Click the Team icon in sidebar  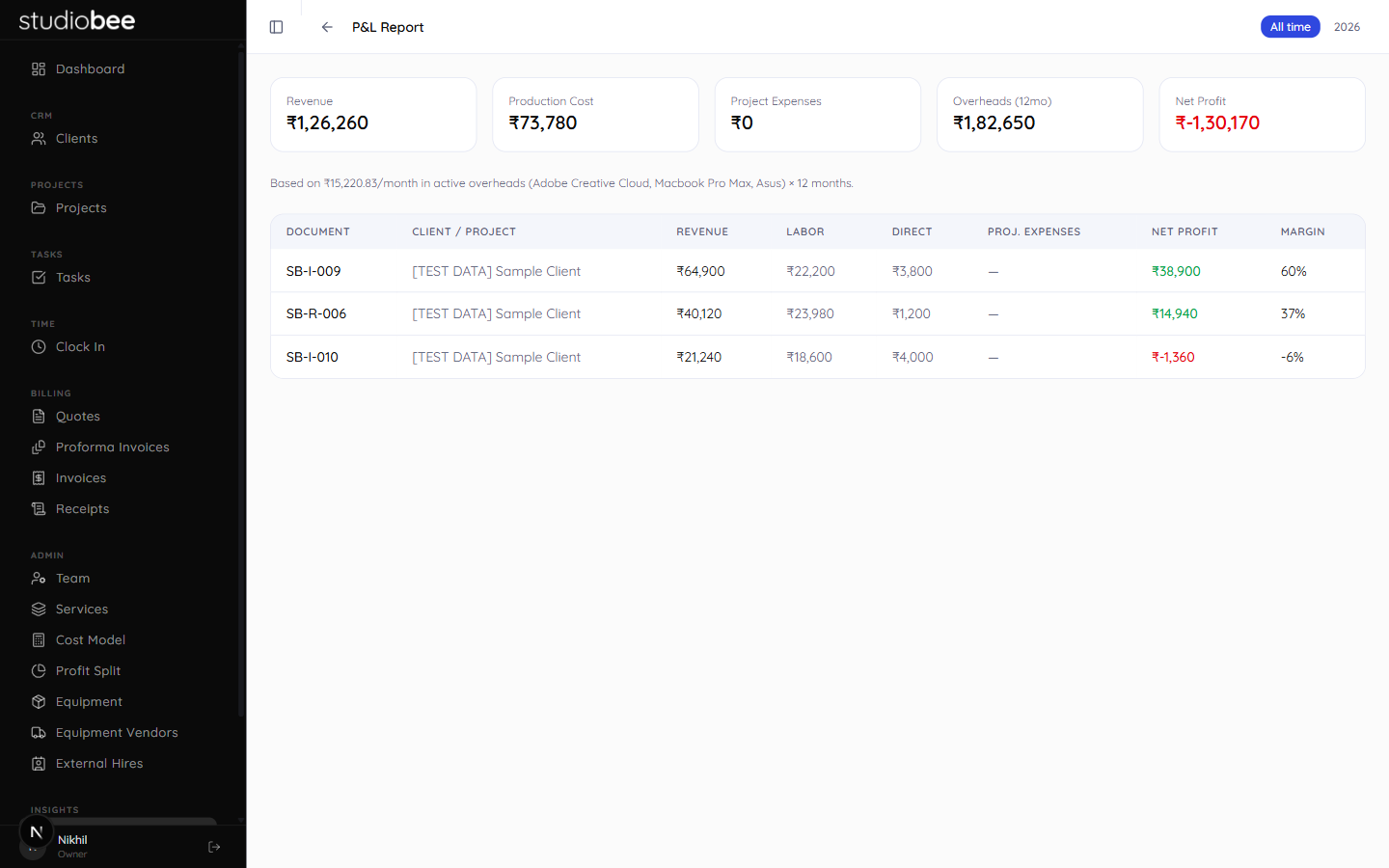coord(39,579)
